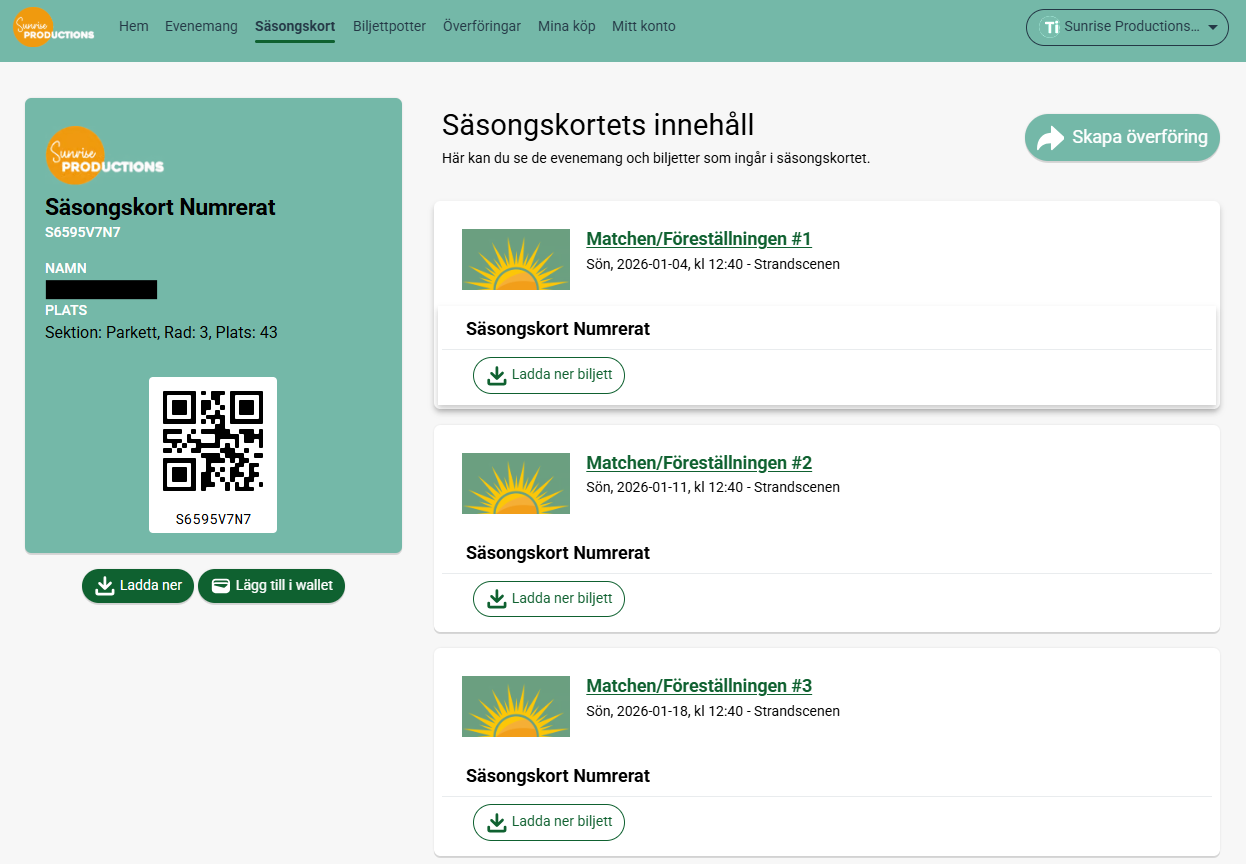Click the download icon for Matchen/Föreställningen #3 ticket
The image size is (1246, 864).
[497, 822]
